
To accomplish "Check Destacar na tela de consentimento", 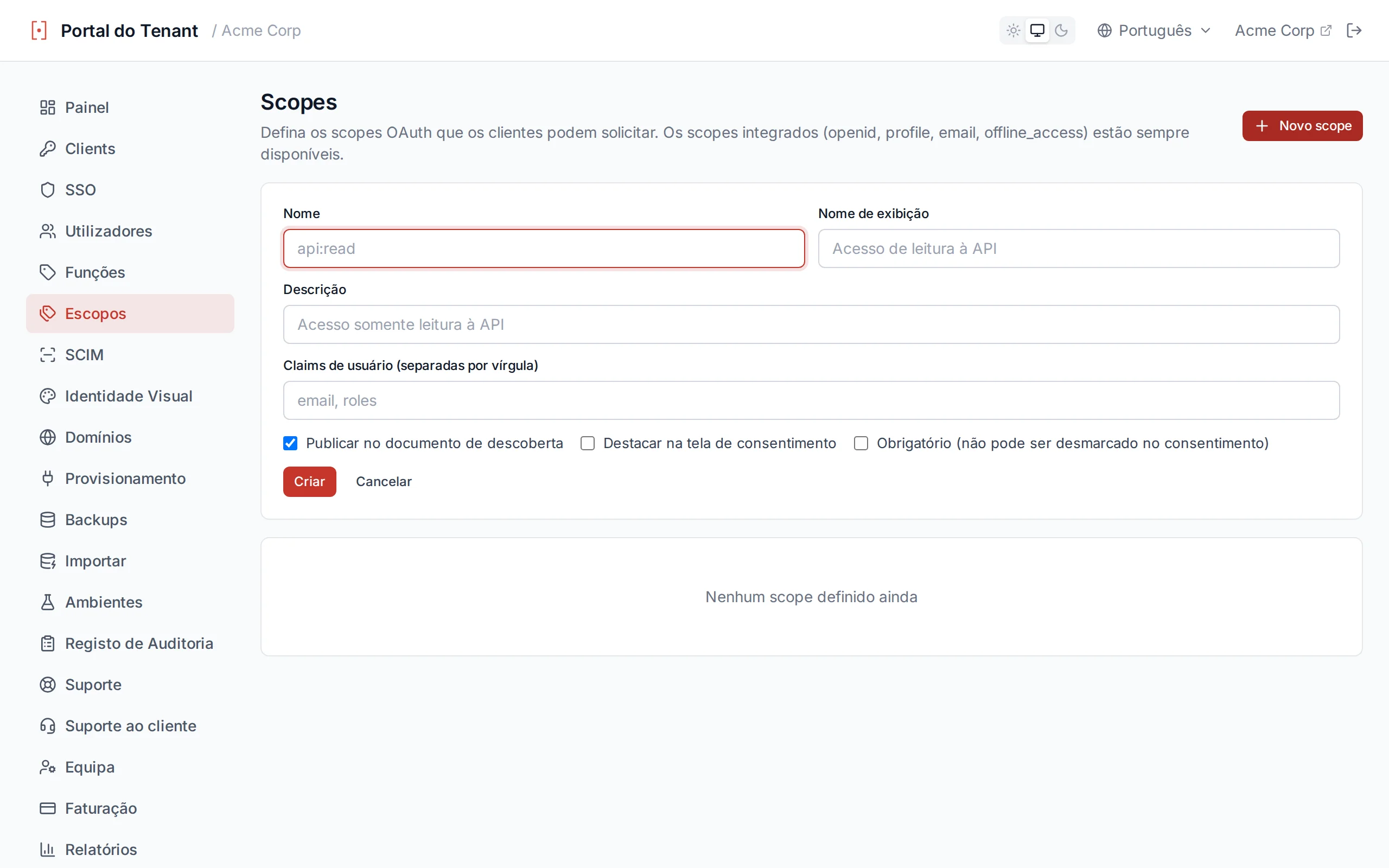I will coord(587,443).
